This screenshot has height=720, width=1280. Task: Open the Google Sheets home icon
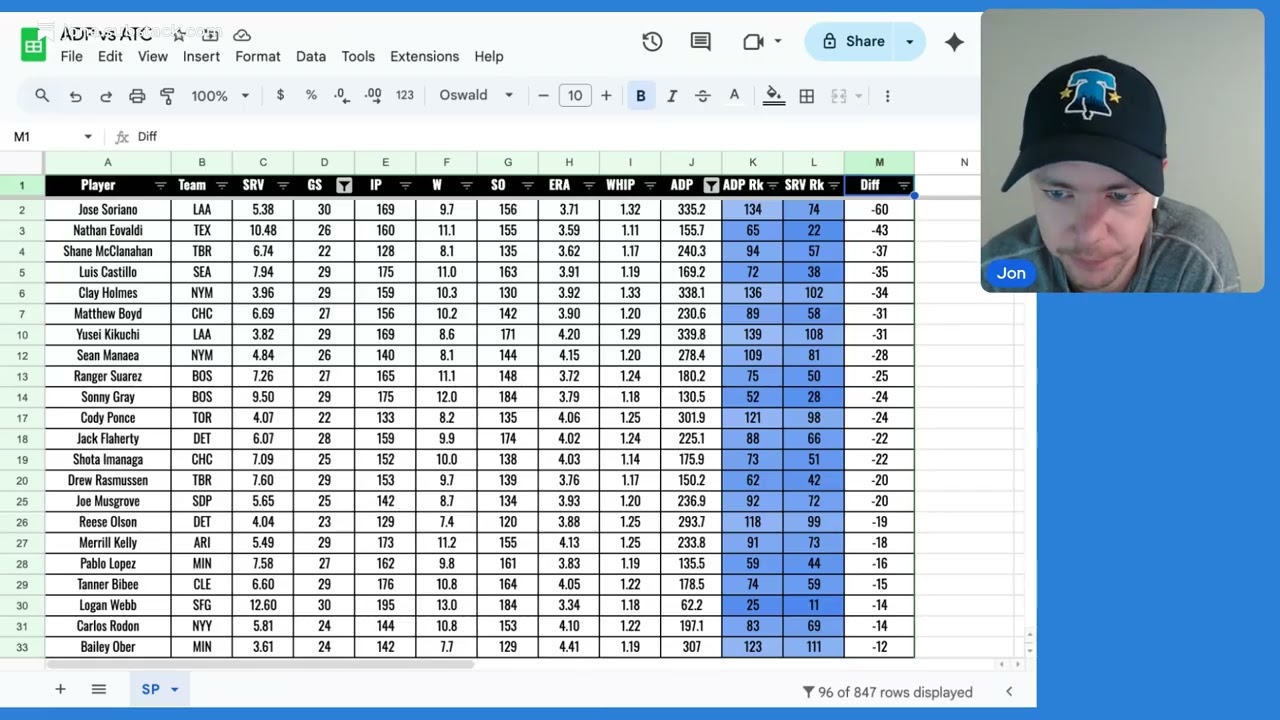34,45
